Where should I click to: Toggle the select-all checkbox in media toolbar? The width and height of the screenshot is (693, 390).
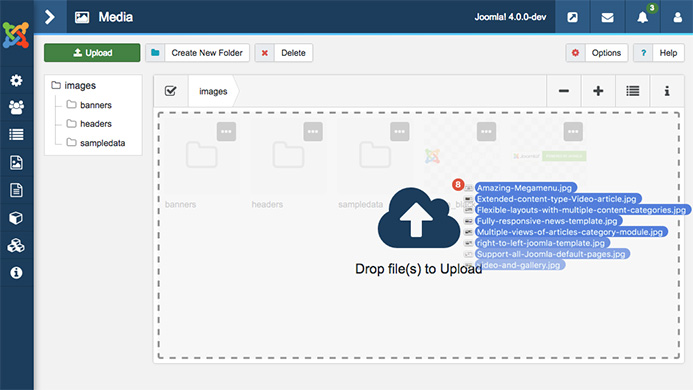pos(171,91)
